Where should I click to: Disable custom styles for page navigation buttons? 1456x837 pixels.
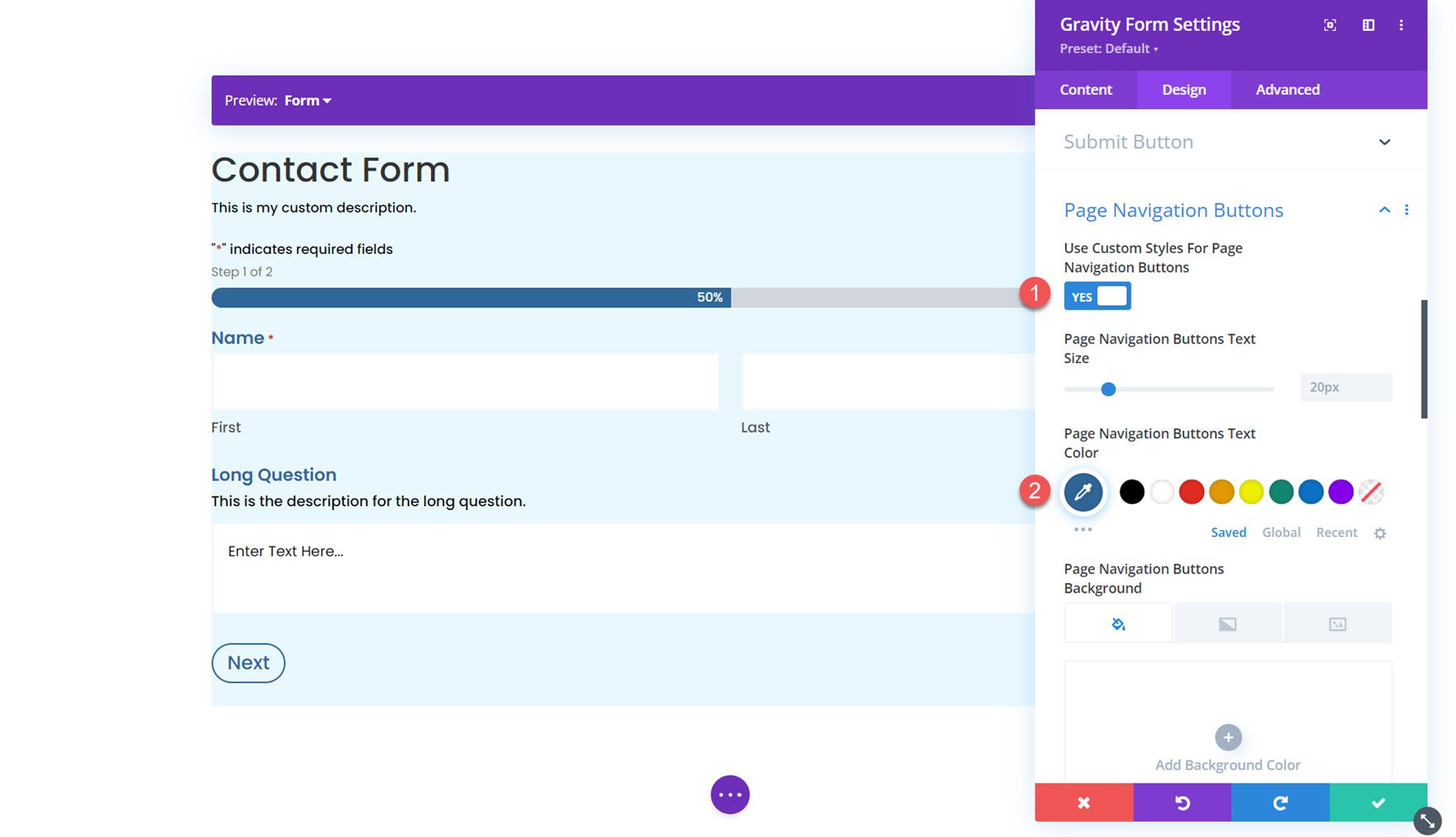1097,295
